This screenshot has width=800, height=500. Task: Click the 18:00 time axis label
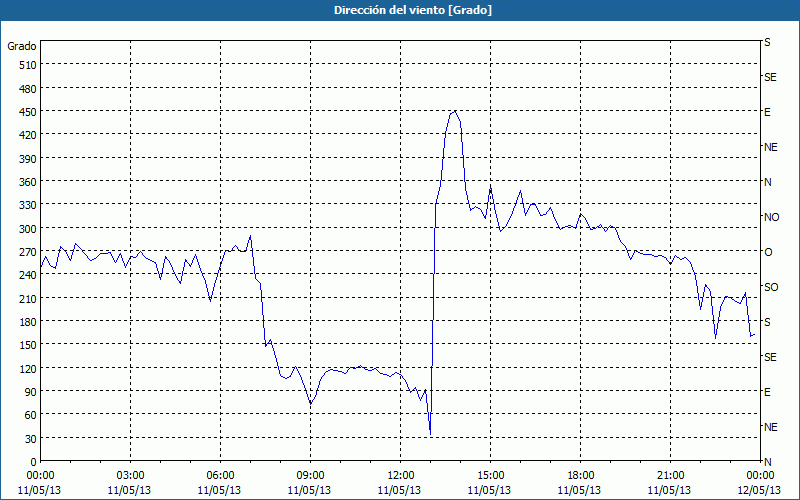point(580,476)
